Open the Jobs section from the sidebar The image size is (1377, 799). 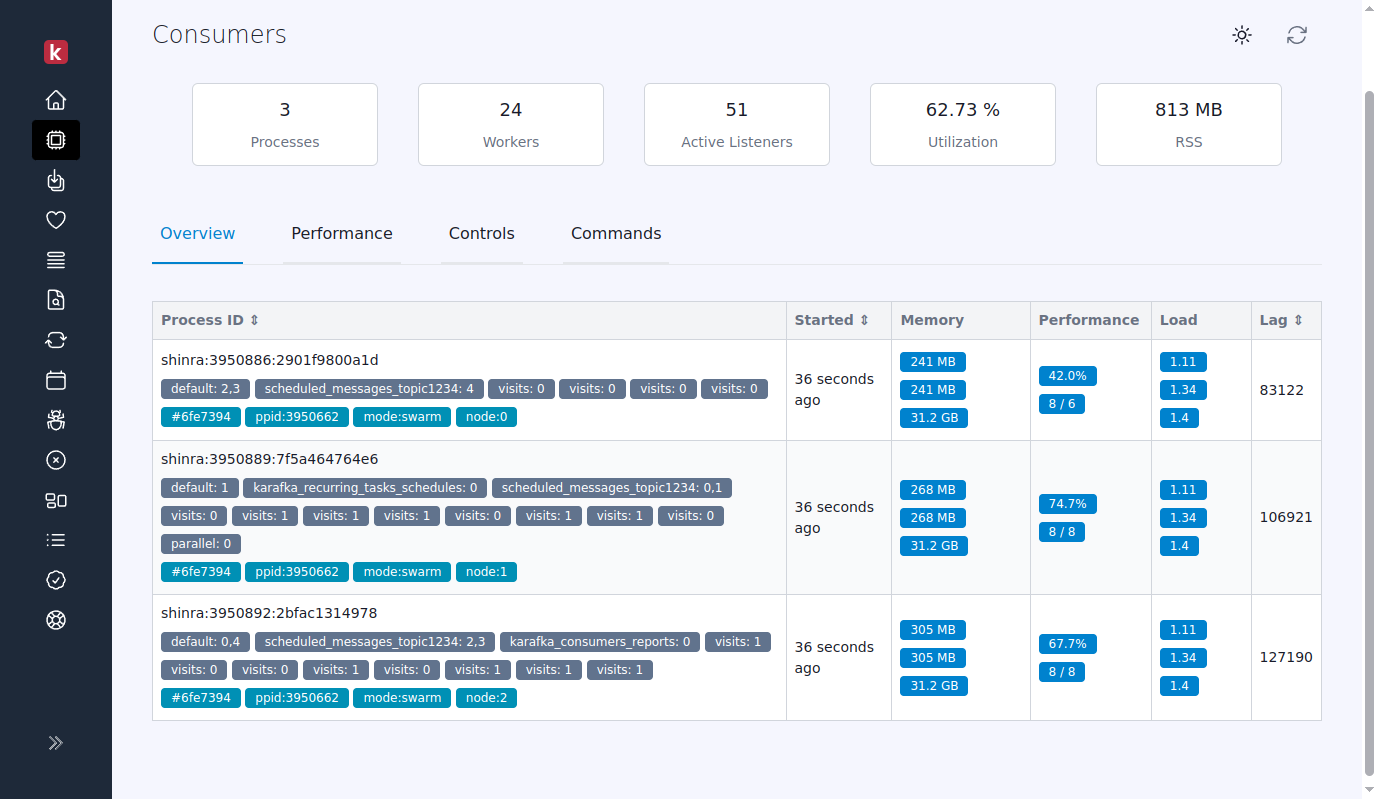[x=56, y=180]
